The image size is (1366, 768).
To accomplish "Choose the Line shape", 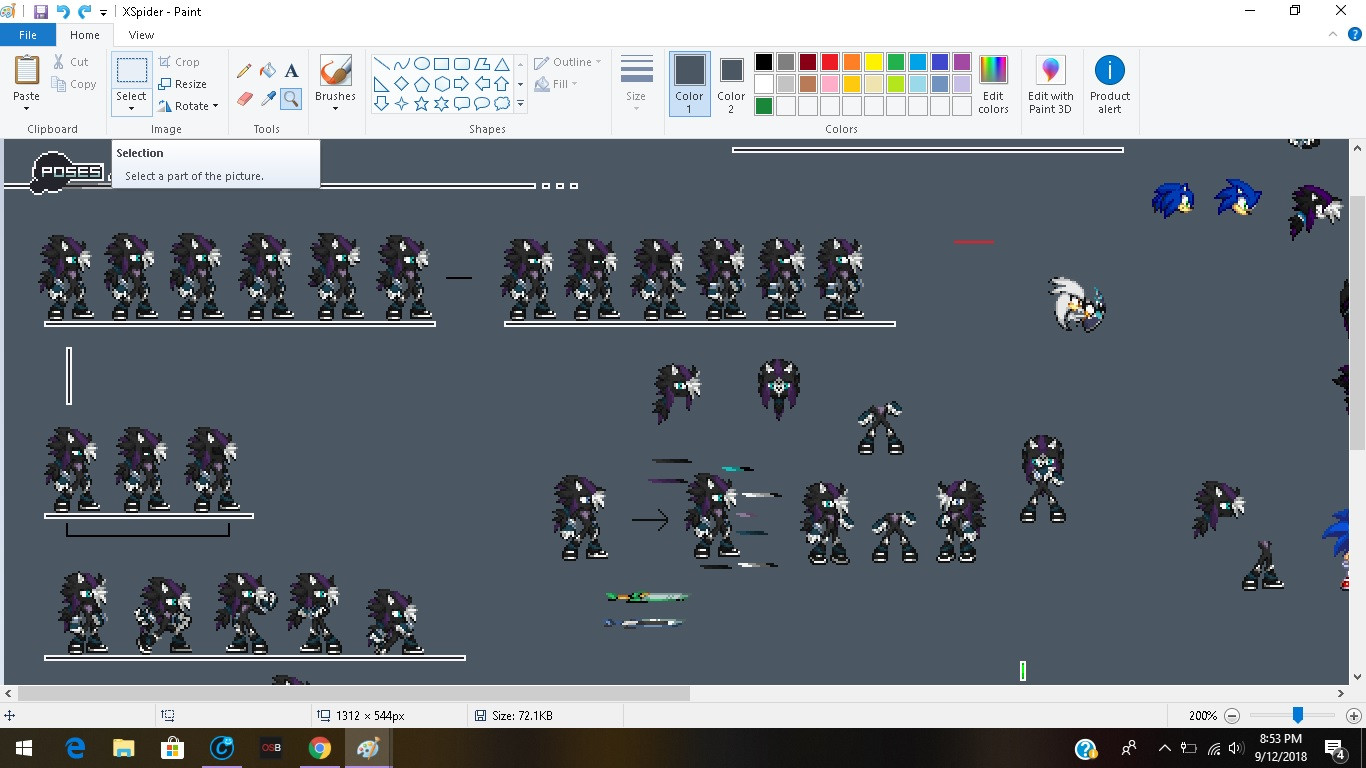I will 381,64.
